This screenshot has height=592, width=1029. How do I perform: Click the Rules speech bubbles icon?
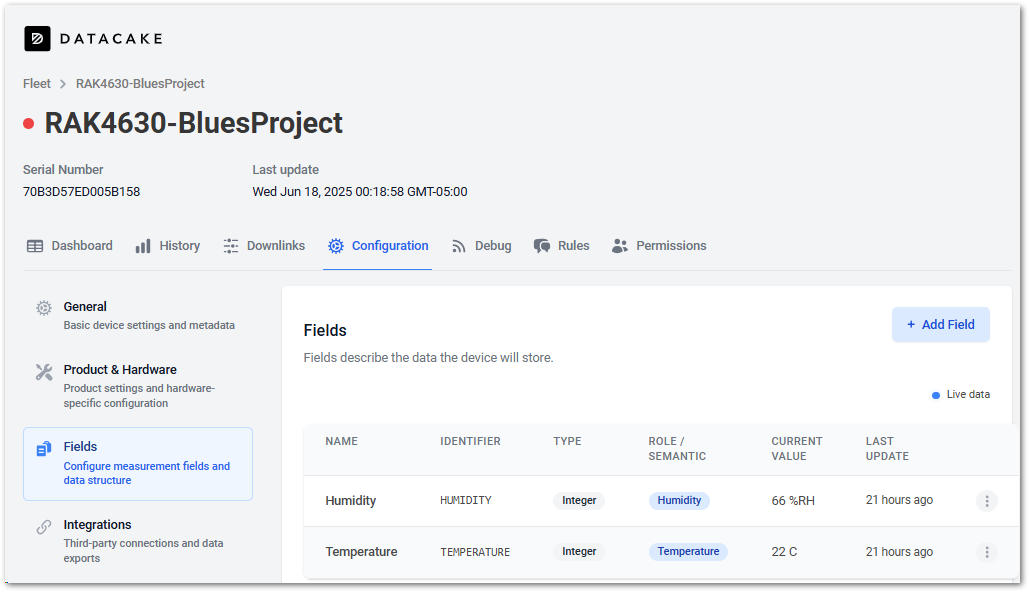click(x=541, y=246)
